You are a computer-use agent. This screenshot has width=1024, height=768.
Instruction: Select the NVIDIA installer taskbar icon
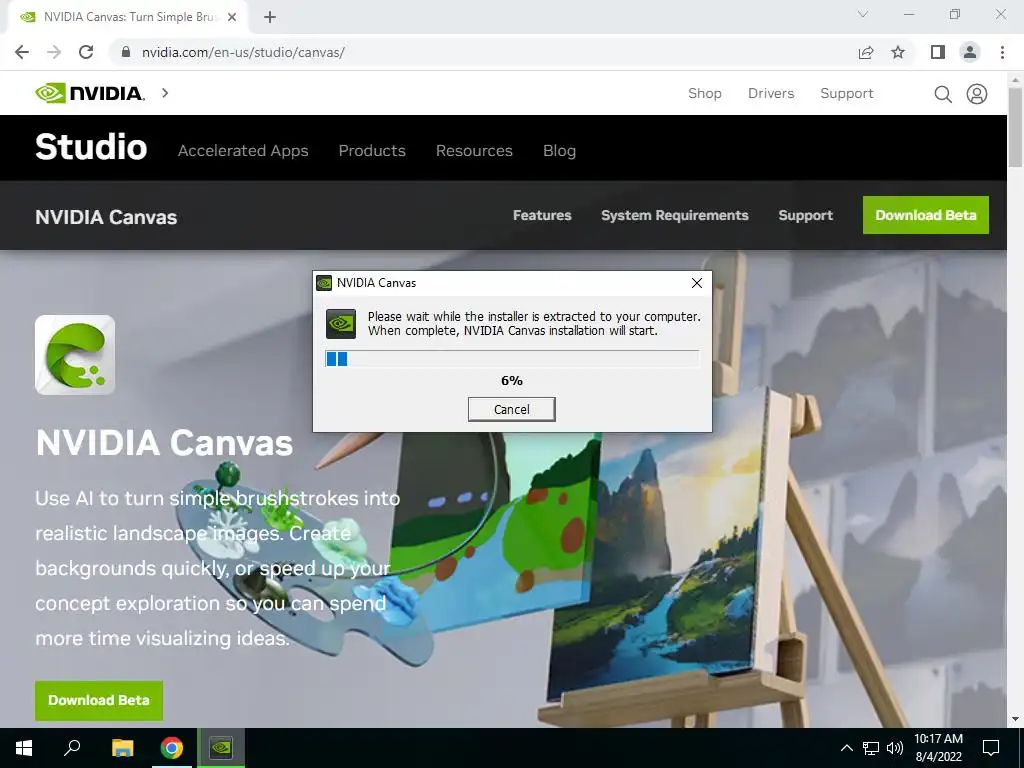221,748
